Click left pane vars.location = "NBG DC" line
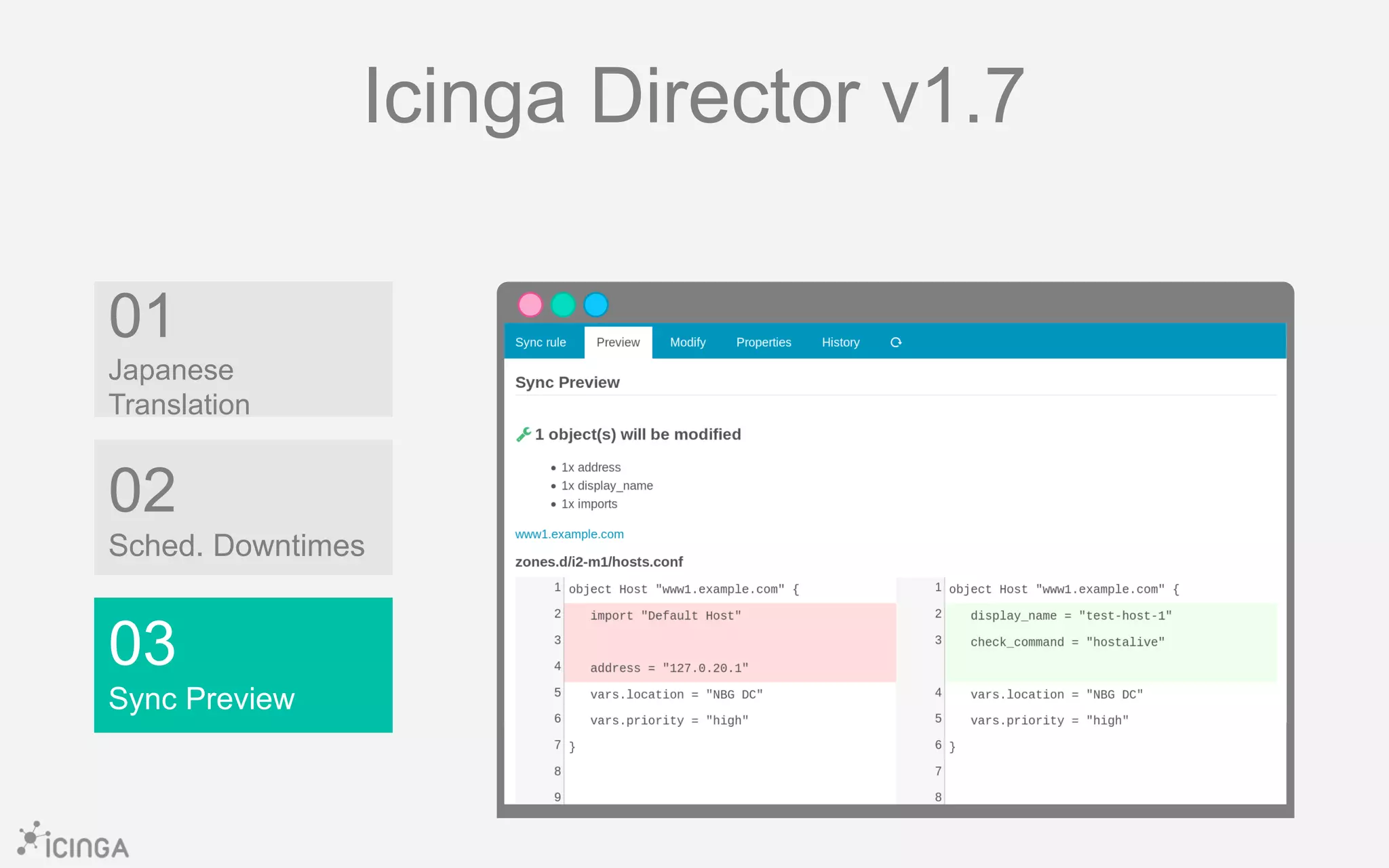This screenshot has width=1389, height=868. coord(676,694)
